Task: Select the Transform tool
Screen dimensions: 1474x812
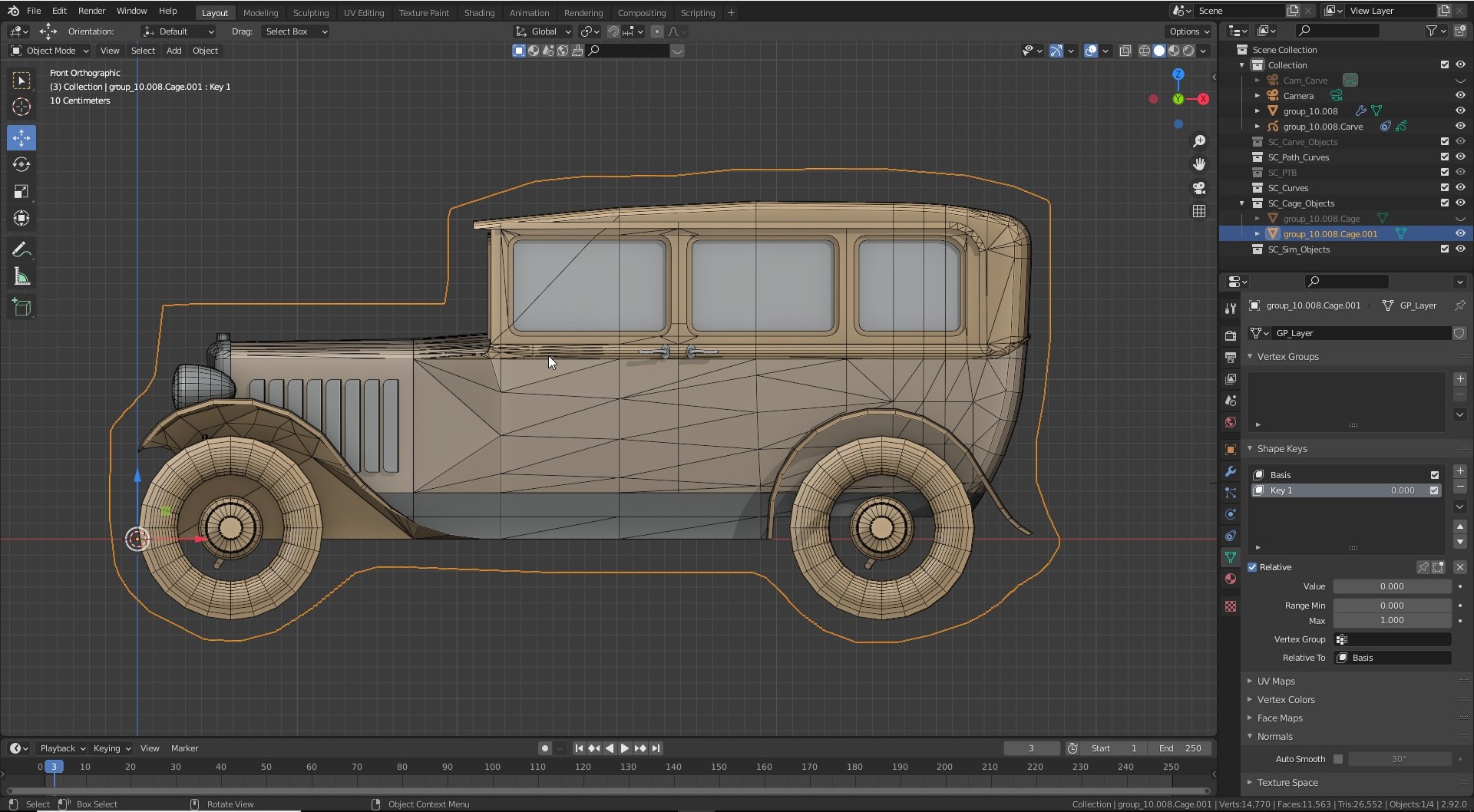Action: pos(21,218)
